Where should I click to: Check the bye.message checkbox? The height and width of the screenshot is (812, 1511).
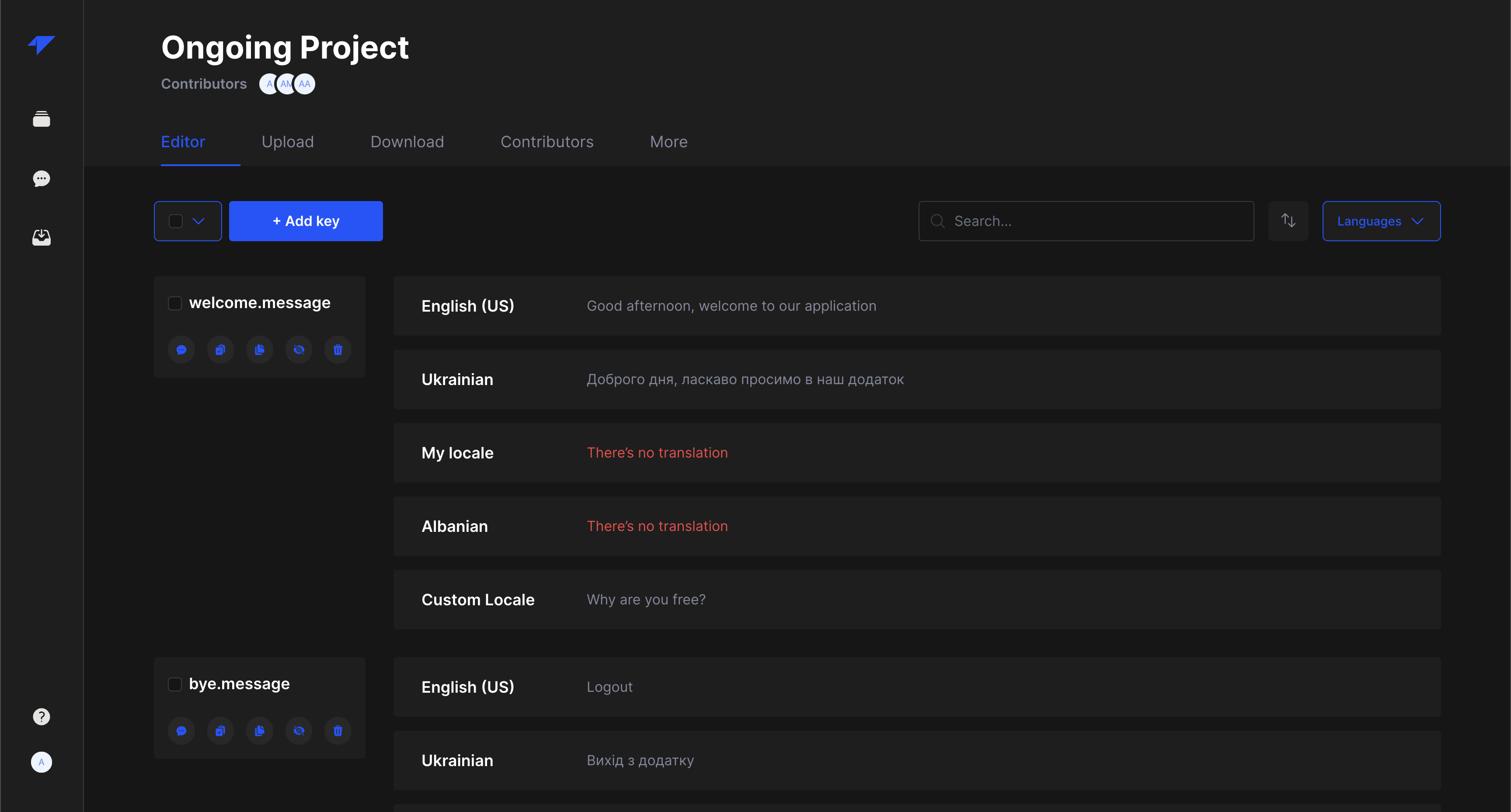point(175,684)
